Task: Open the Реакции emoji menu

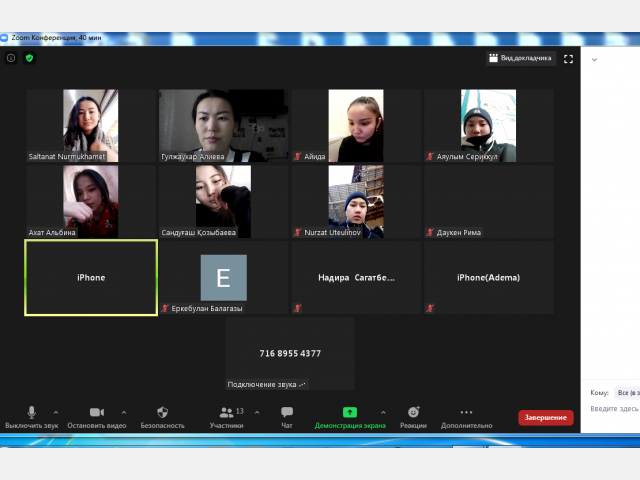Action: [413, 417]
